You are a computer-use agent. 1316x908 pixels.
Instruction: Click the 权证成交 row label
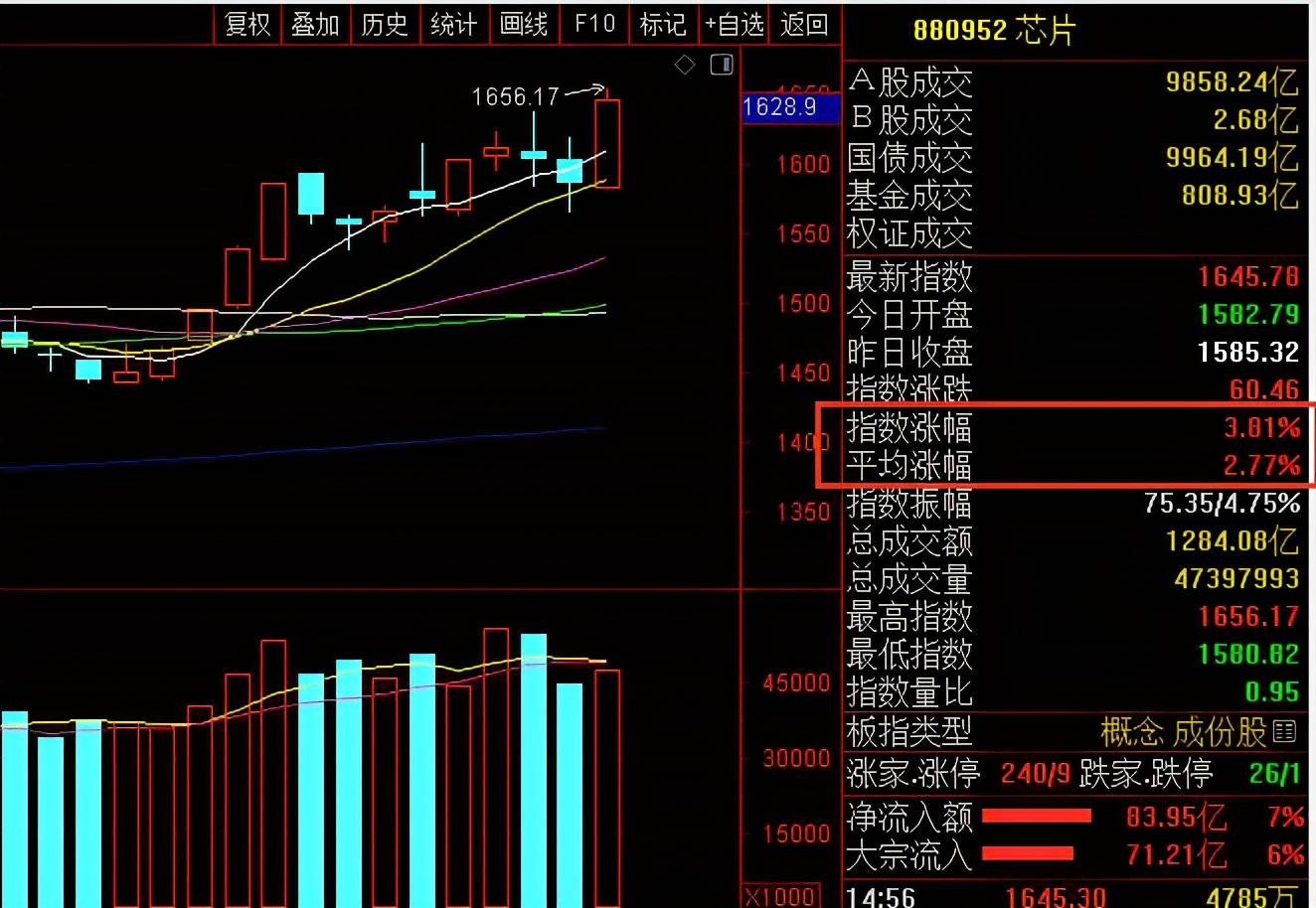[x=909, y=233]
